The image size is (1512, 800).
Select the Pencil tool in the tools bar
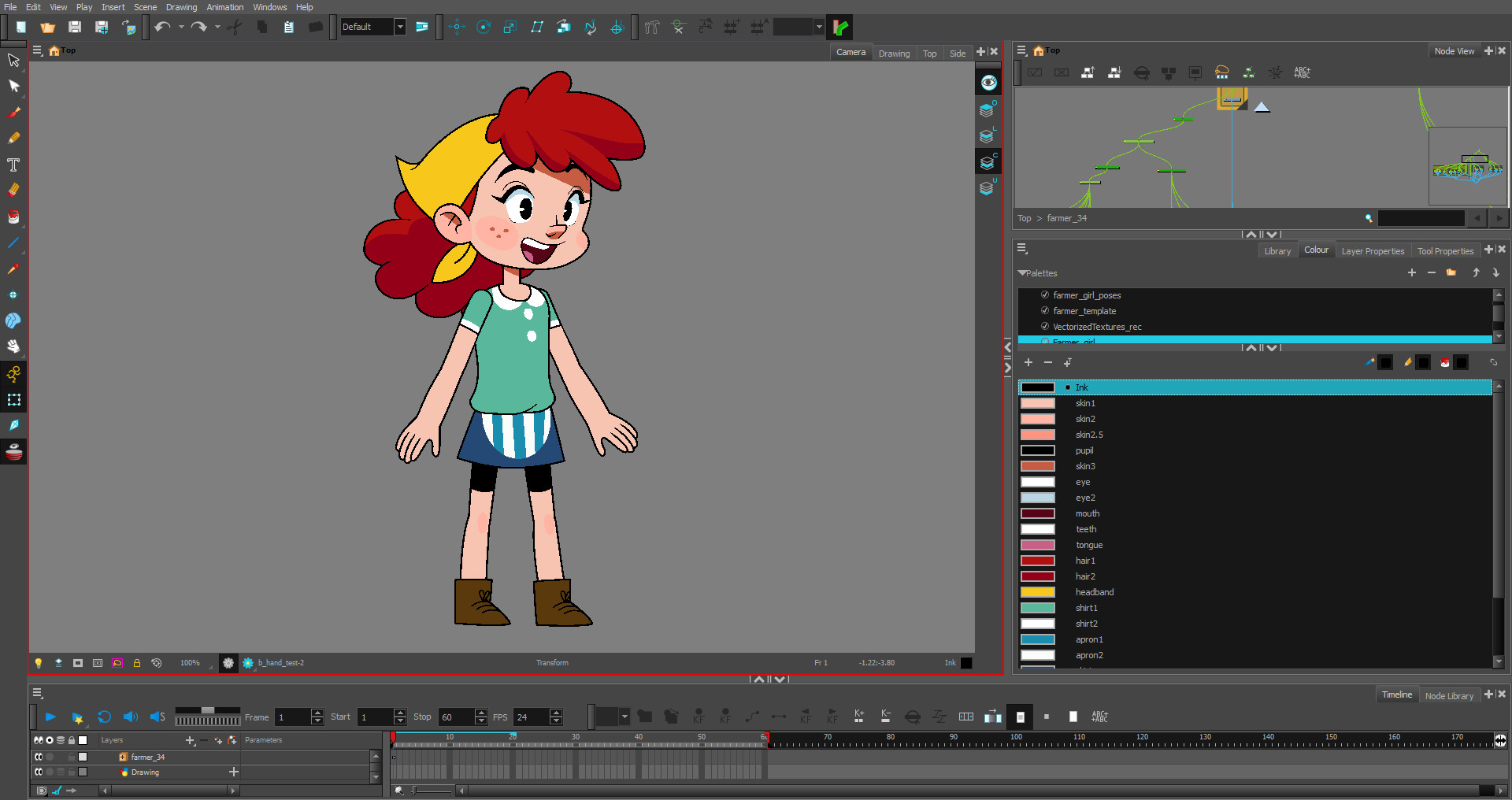[x=13, y=138]
